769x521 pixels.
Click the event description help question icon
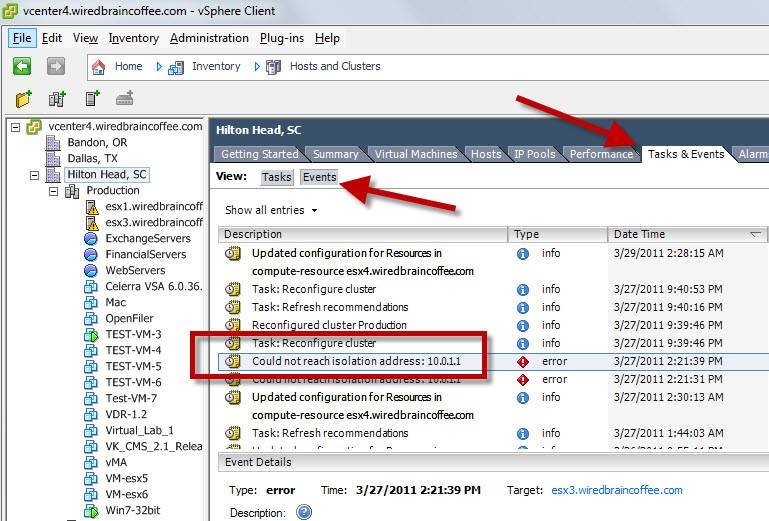pyautogui.click(x=304, y=512)
